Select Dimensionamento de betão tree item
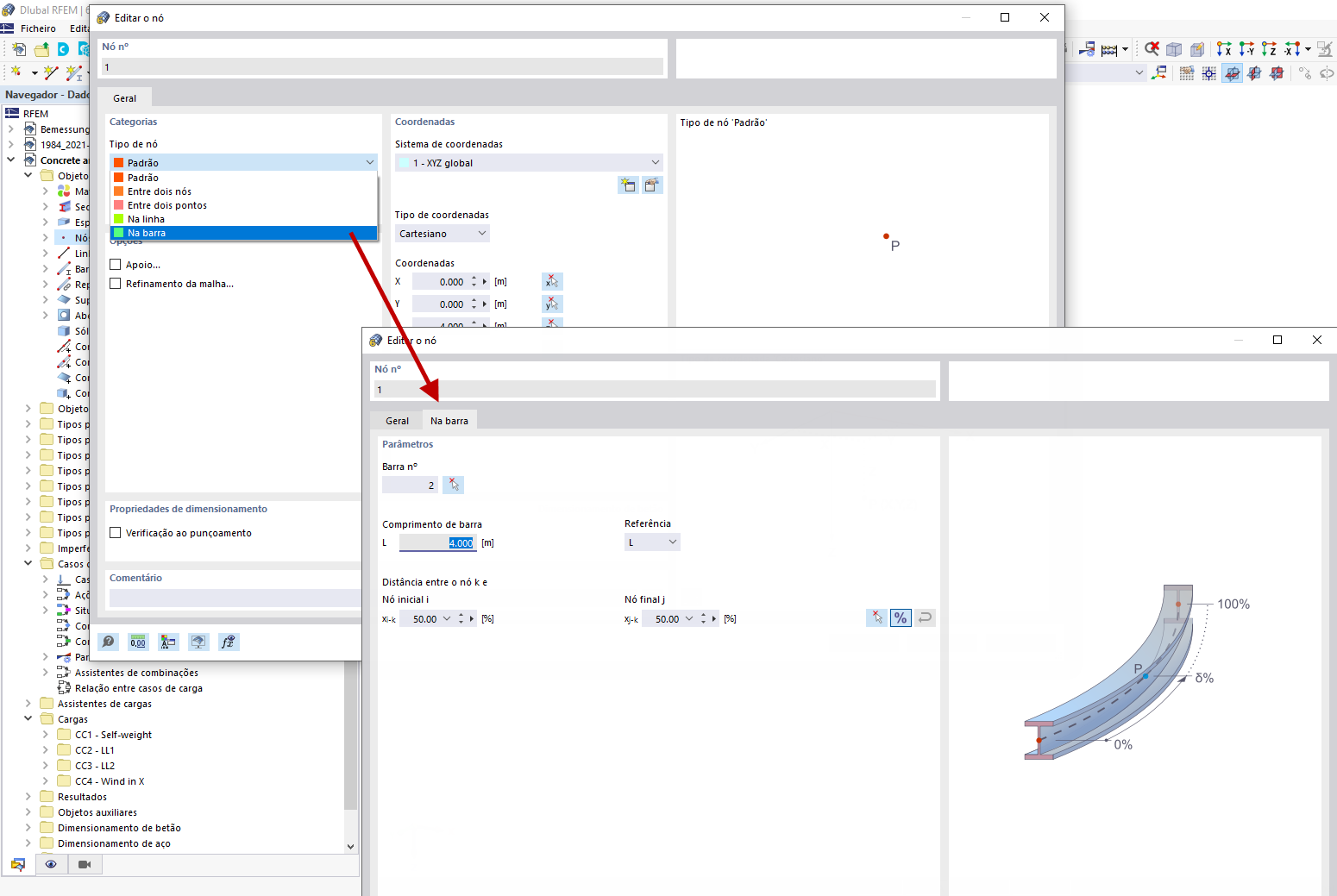Screen dimensions: 1337x896 tap(119, 828)
